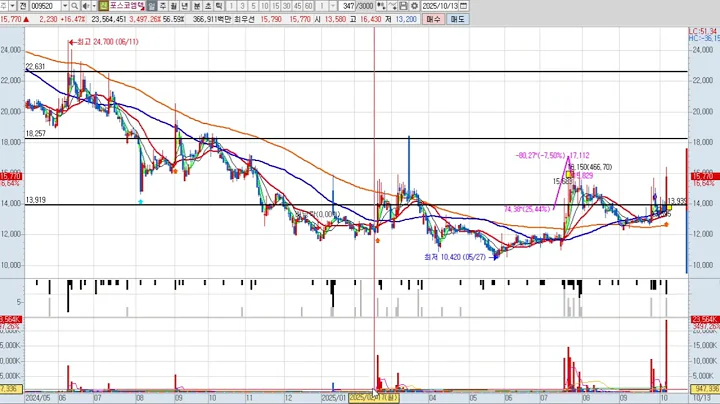Click the 18,257 horizontal line label
This screenshot has height=404, width=720.
pyautogui.click(x=35, y=134)
